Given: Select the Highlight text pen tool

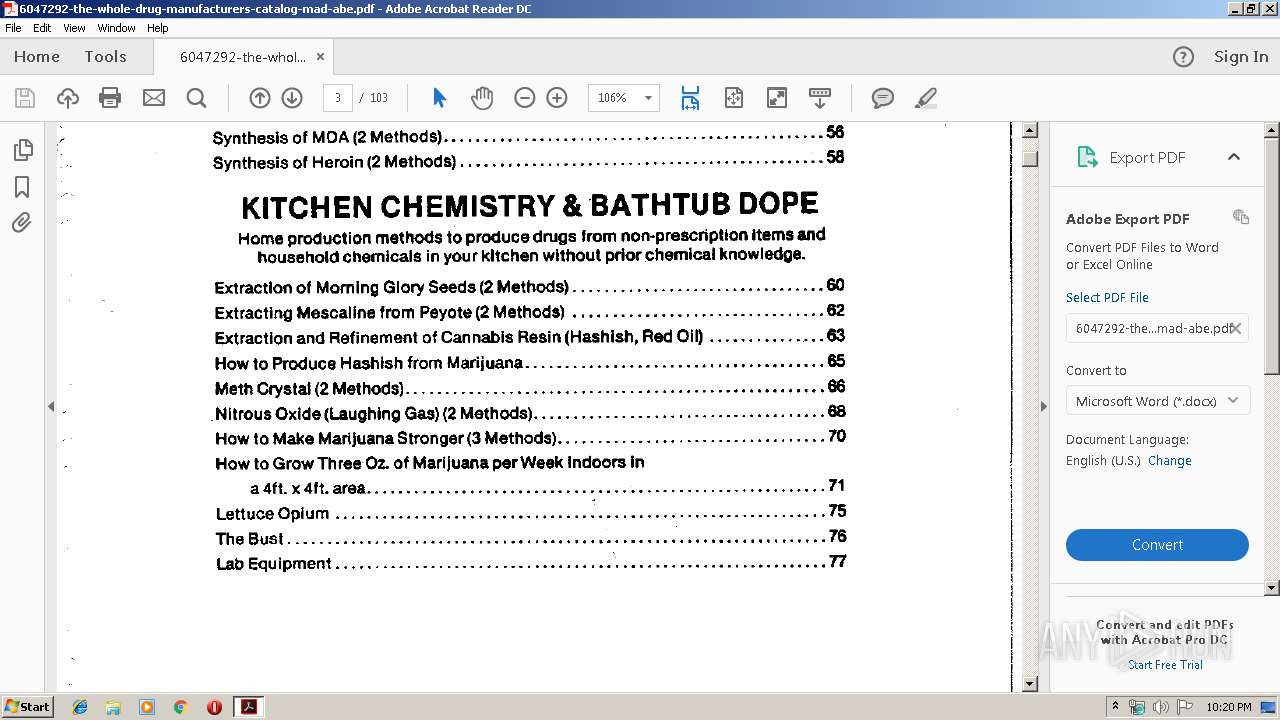Looking at the screenshot, I should 926,98.
